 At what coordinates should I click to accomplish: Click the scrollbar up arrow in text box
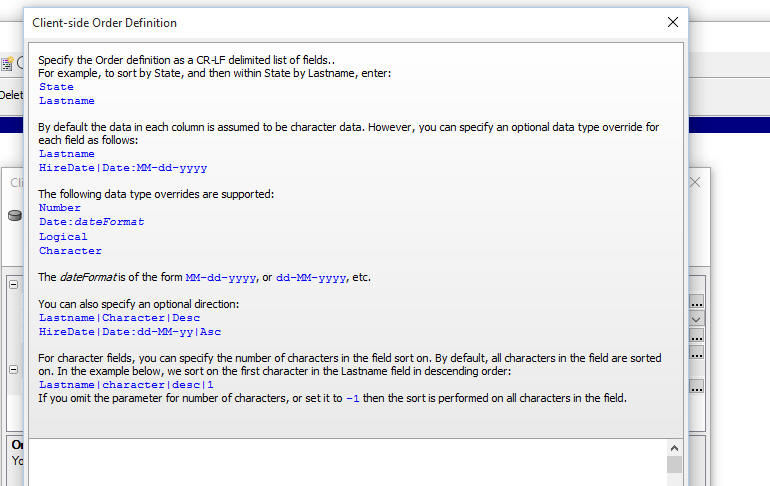tap(674, 448)
